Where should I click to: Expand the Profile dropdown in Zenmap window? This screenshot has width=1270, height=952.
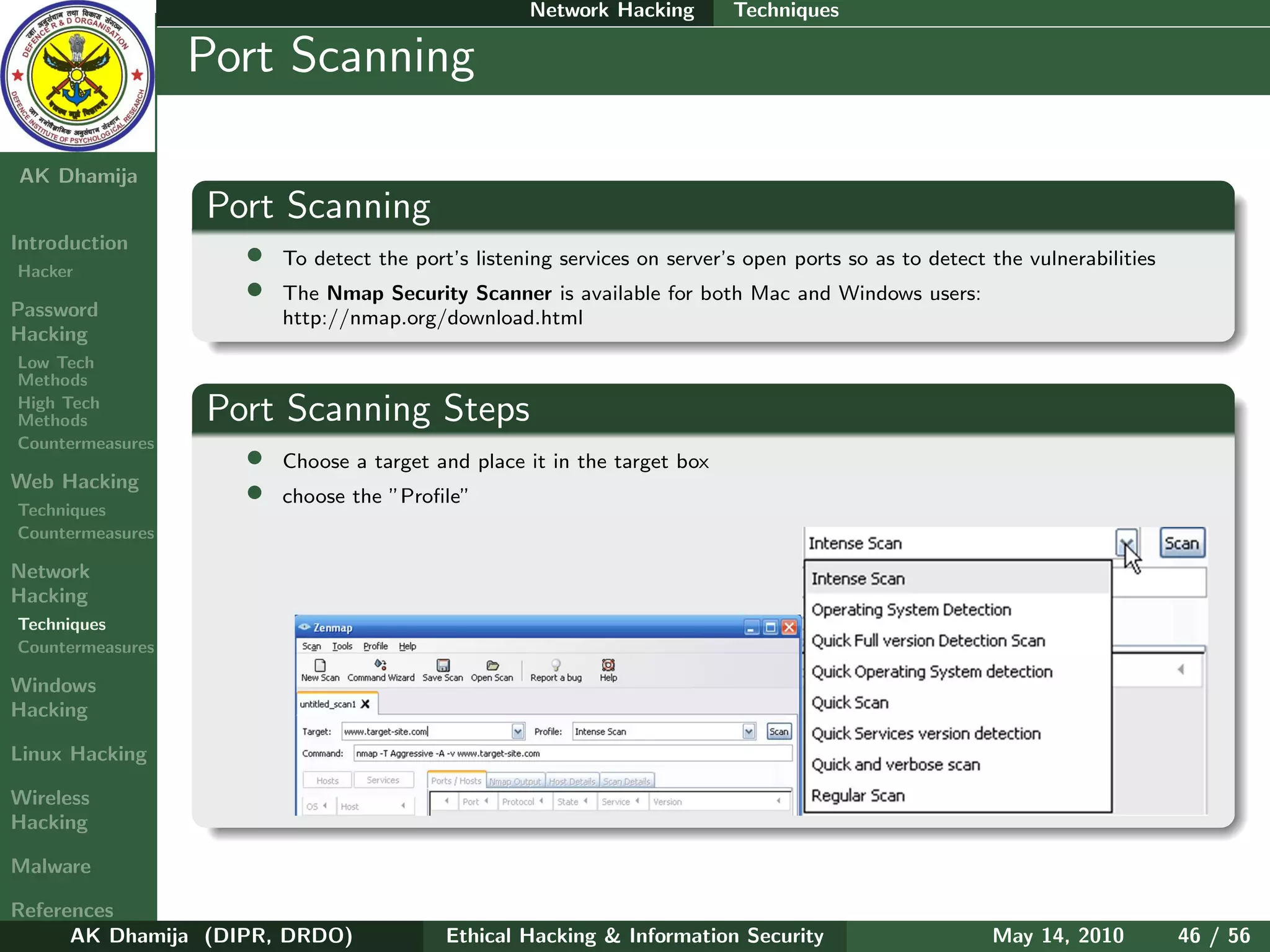(x=748, y=732)
